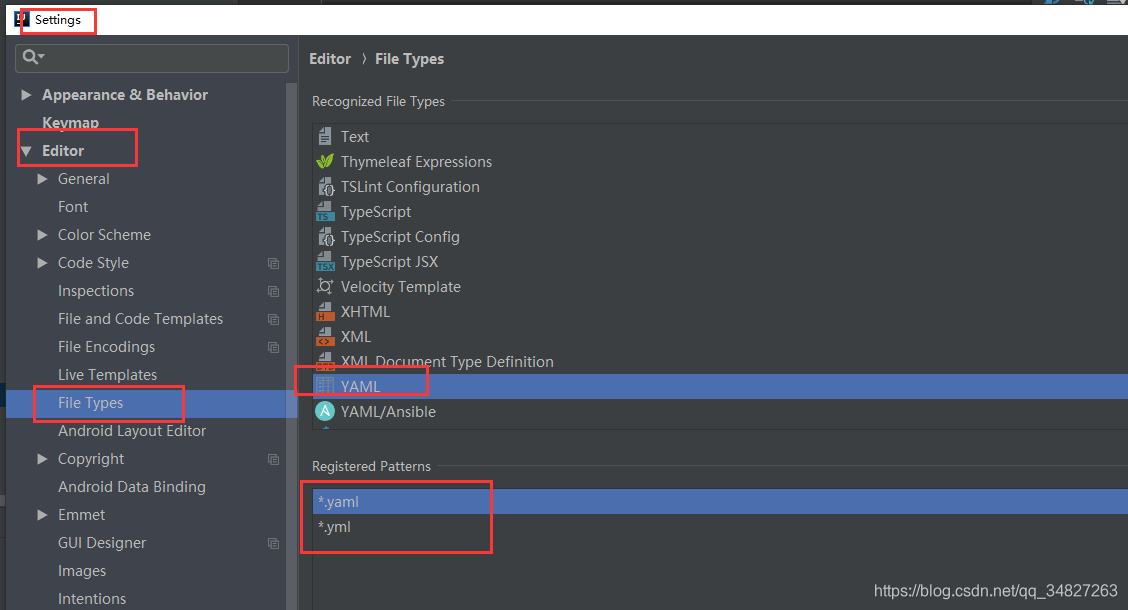Select the TypeScript file type row
This screenshot has width=1128, height=610.
(720, 212)
